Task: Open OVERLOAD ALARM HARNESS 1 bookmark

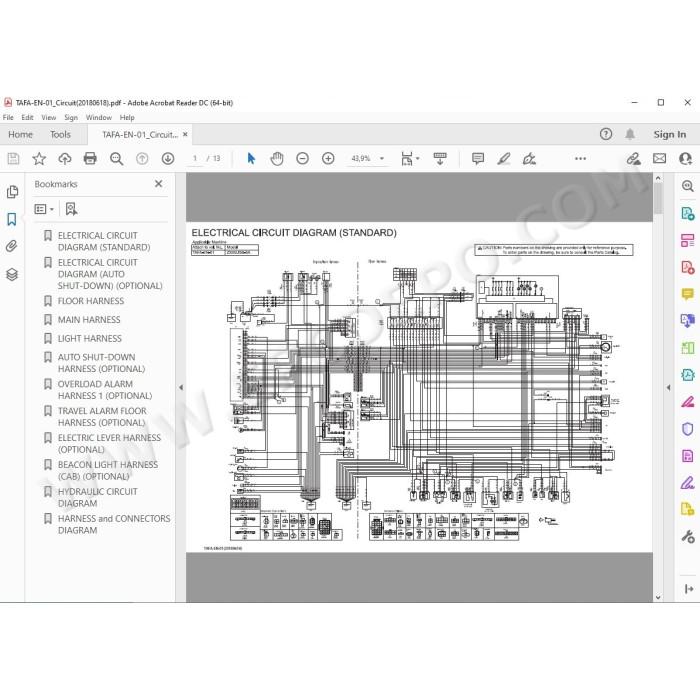Action: point(104,390)
